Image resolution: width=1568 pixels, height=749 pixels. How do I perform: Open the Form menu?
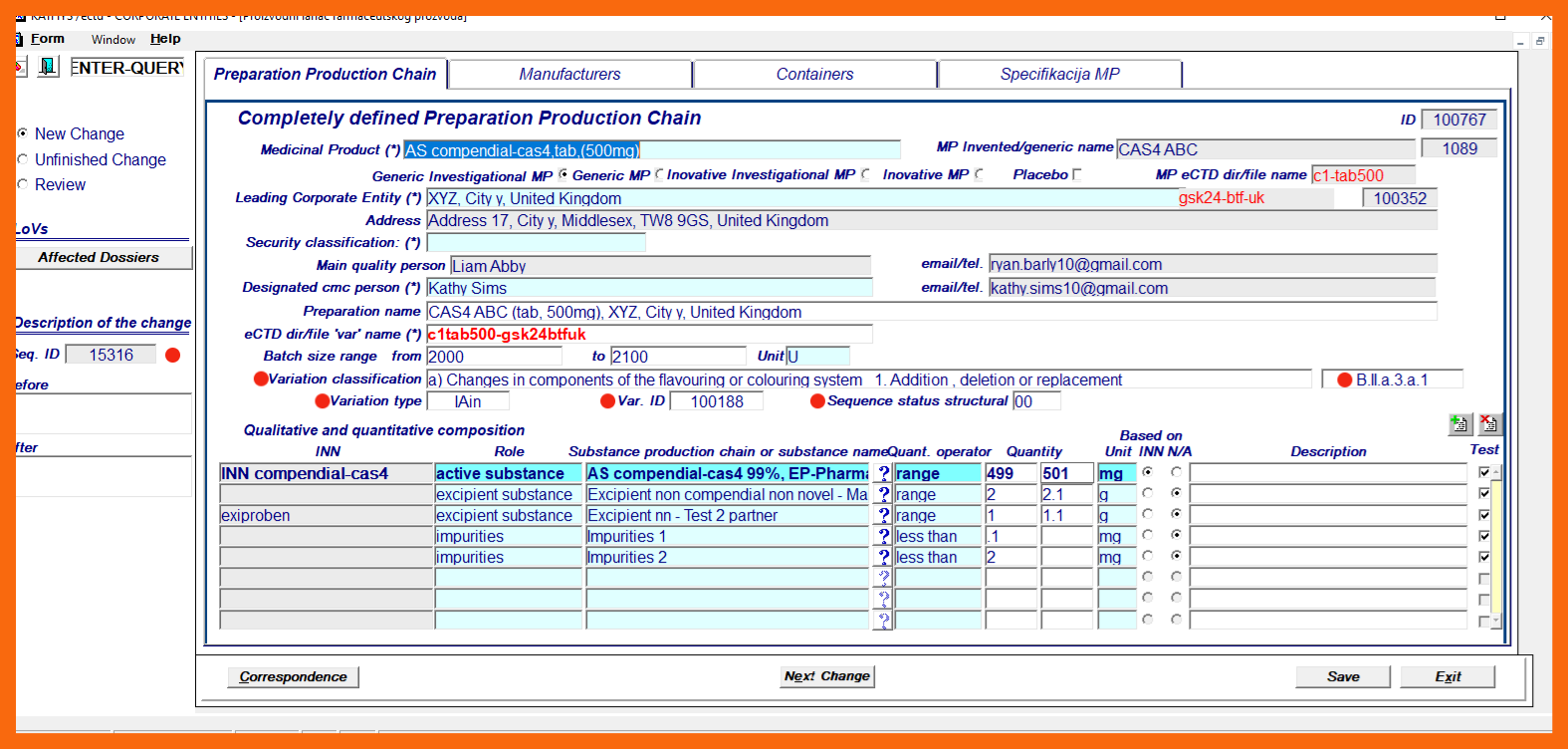(x=47, y=39)
